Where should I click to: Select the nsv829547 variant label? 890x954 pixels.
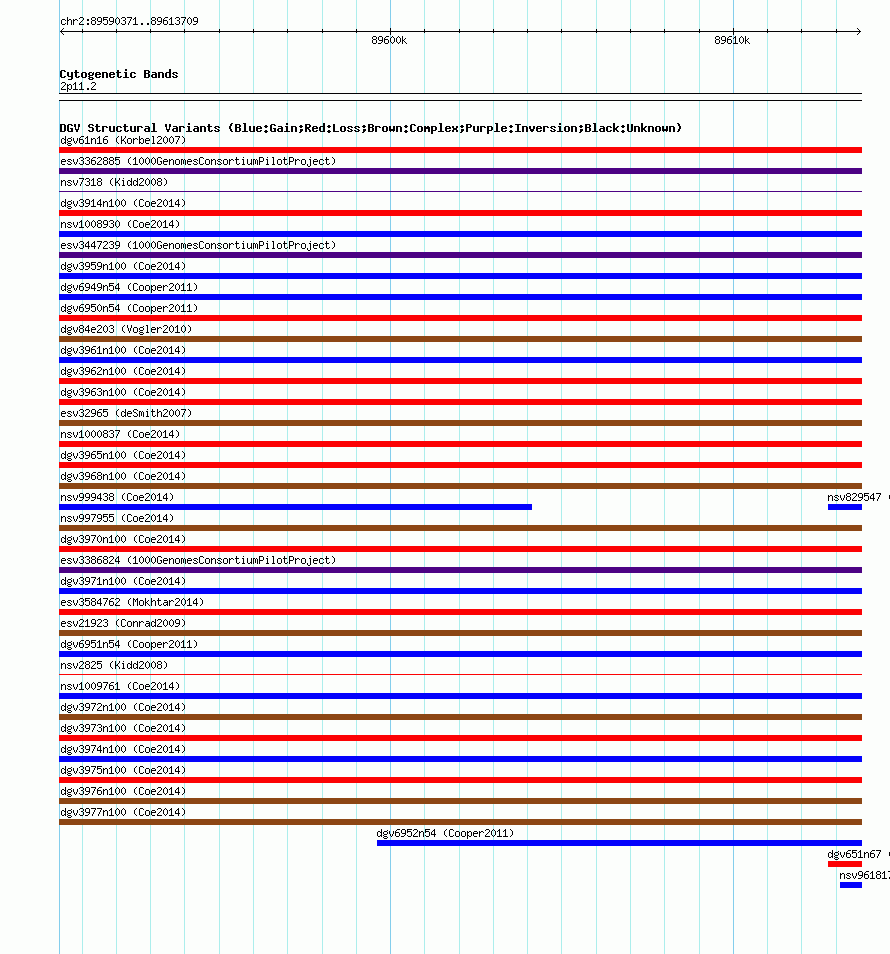[x=854, y=497]
